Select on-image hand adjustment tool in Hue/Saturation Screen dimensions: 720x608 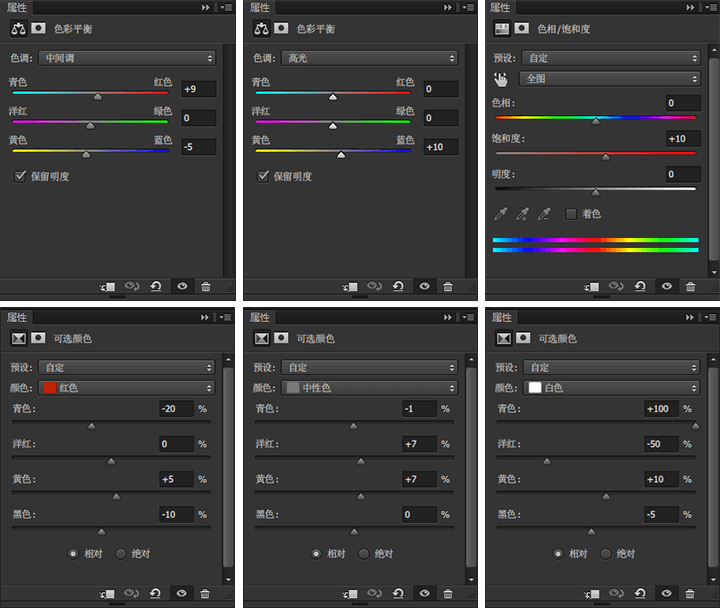tap(501, 79)
